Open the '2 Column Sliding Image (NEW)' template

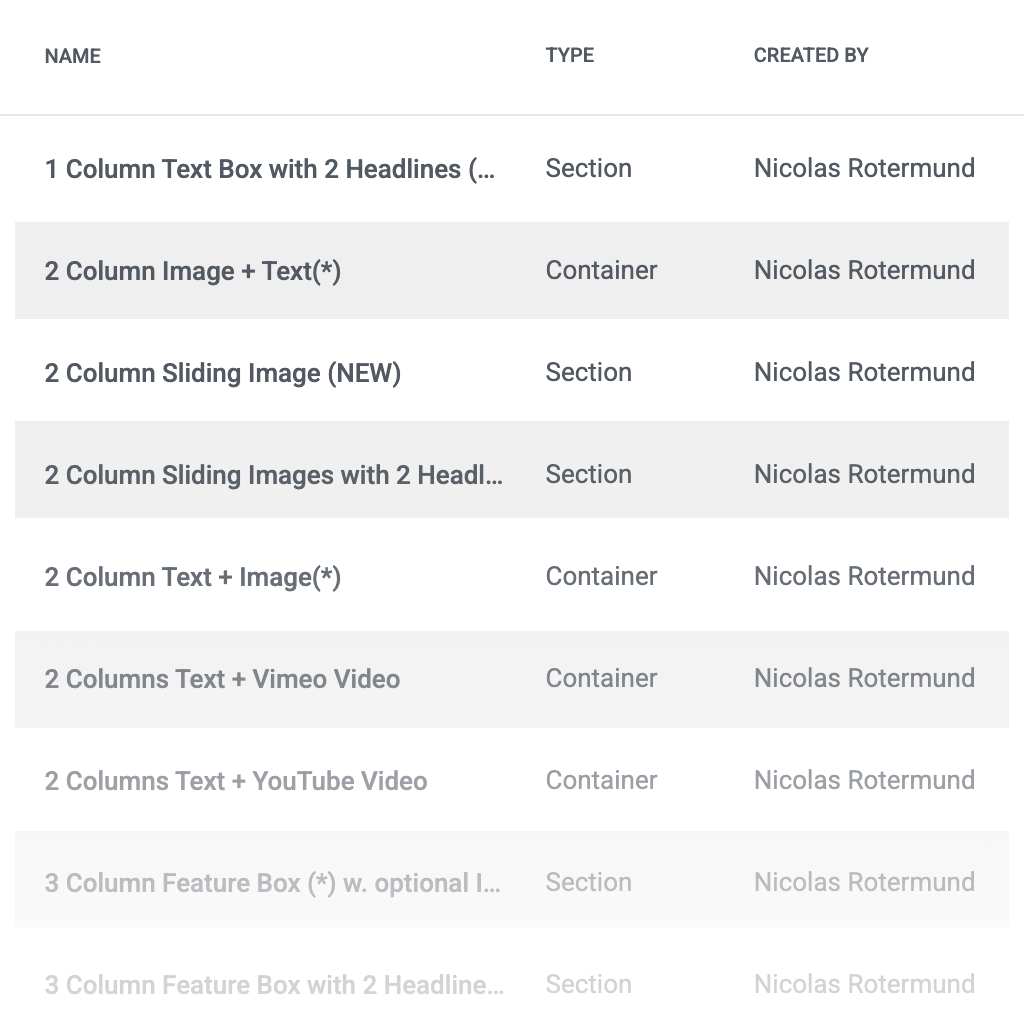222,372
